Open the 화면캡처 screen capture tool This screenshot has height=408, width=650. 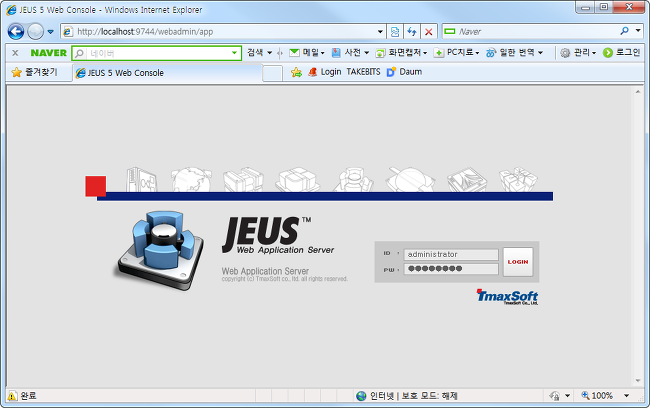401,53
